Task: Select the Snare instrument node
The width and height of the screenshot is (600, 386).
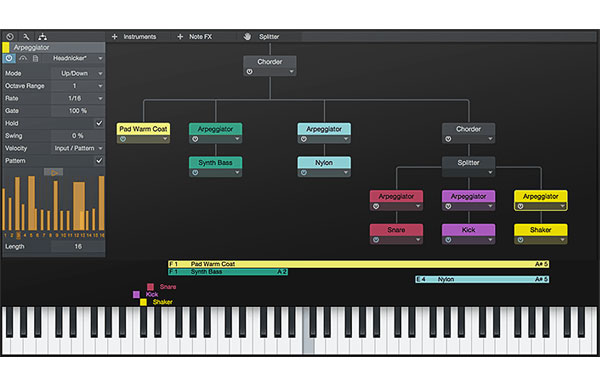Action: (x=396, y=230)
